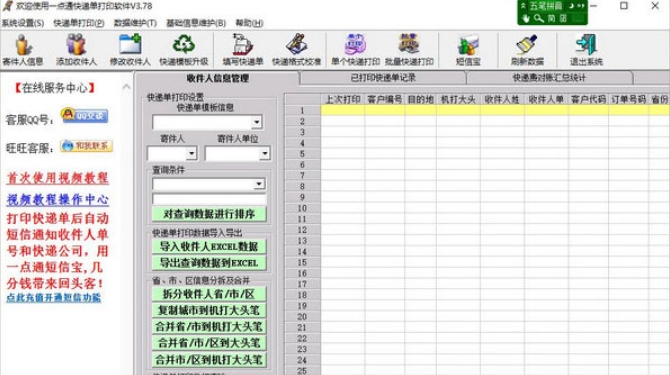The width and height of the screenshot is (670, 375).
Task: Select row 1 header in grid
Action: (x=302, y=110)
